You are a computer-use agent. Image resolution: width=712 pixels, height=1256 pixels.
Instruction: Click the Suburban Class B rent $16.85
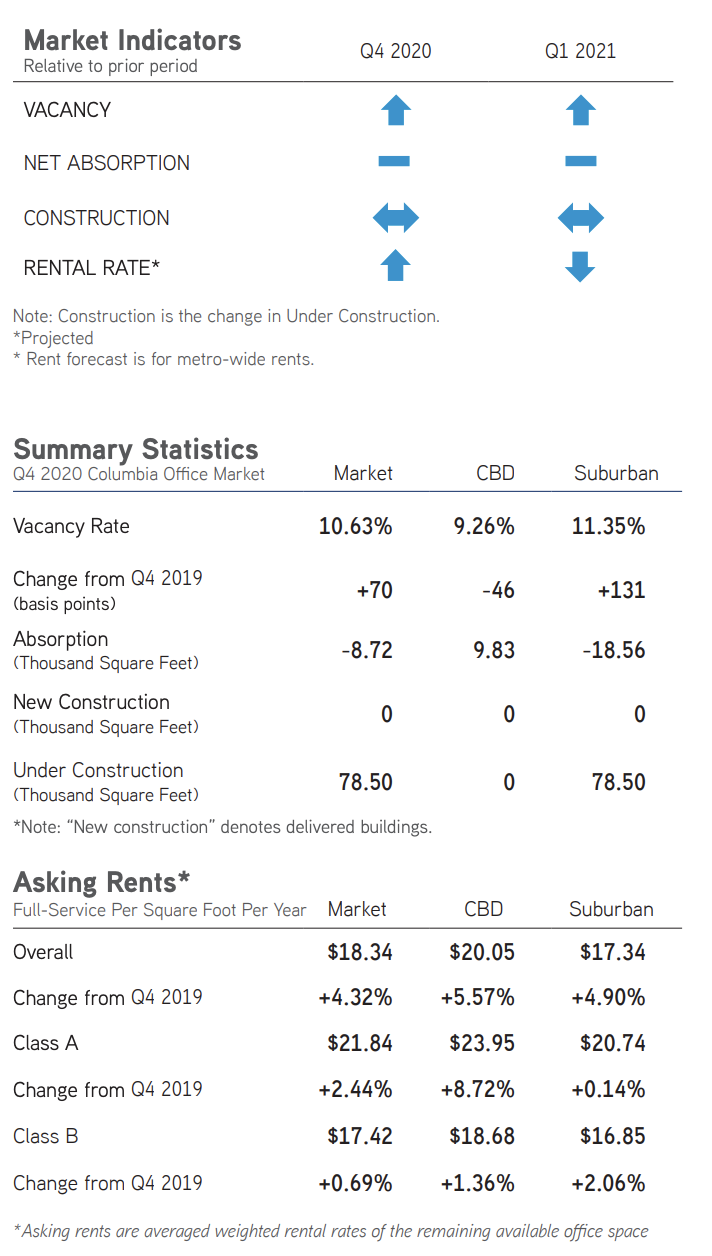click(612, 1136)
